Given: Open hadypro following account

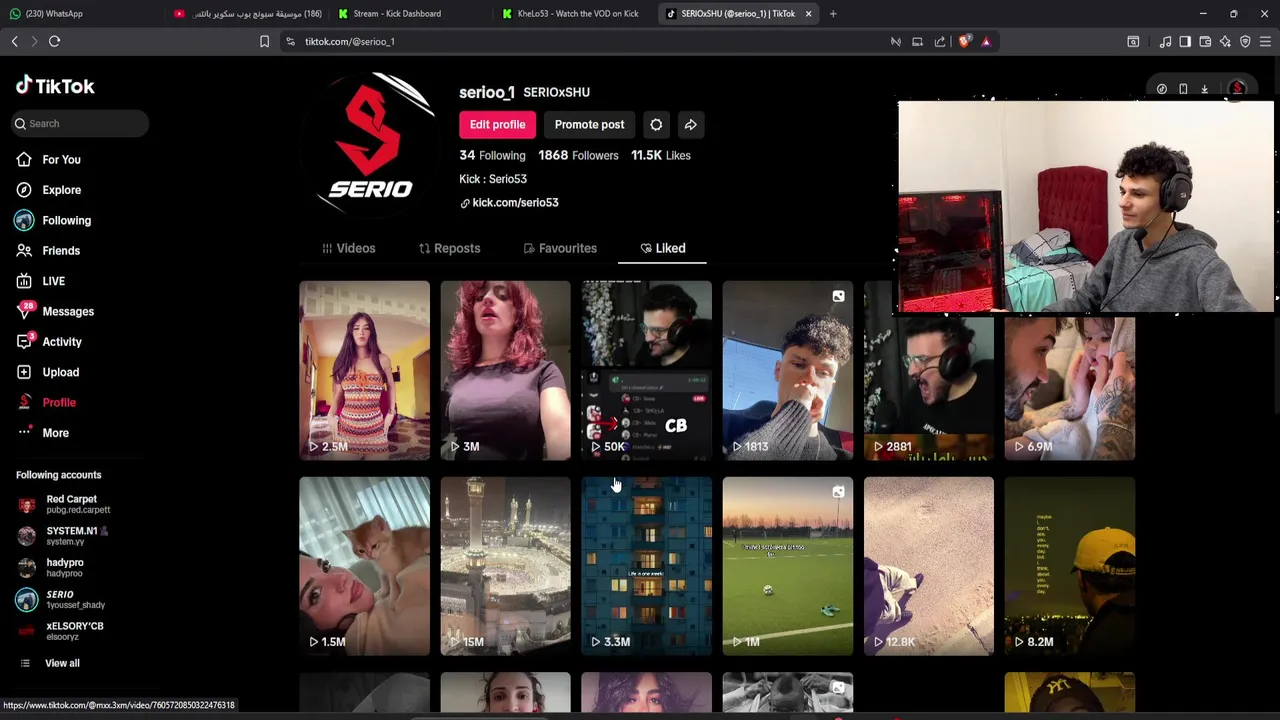Looking at the screenshot, I should click(52, 568).
